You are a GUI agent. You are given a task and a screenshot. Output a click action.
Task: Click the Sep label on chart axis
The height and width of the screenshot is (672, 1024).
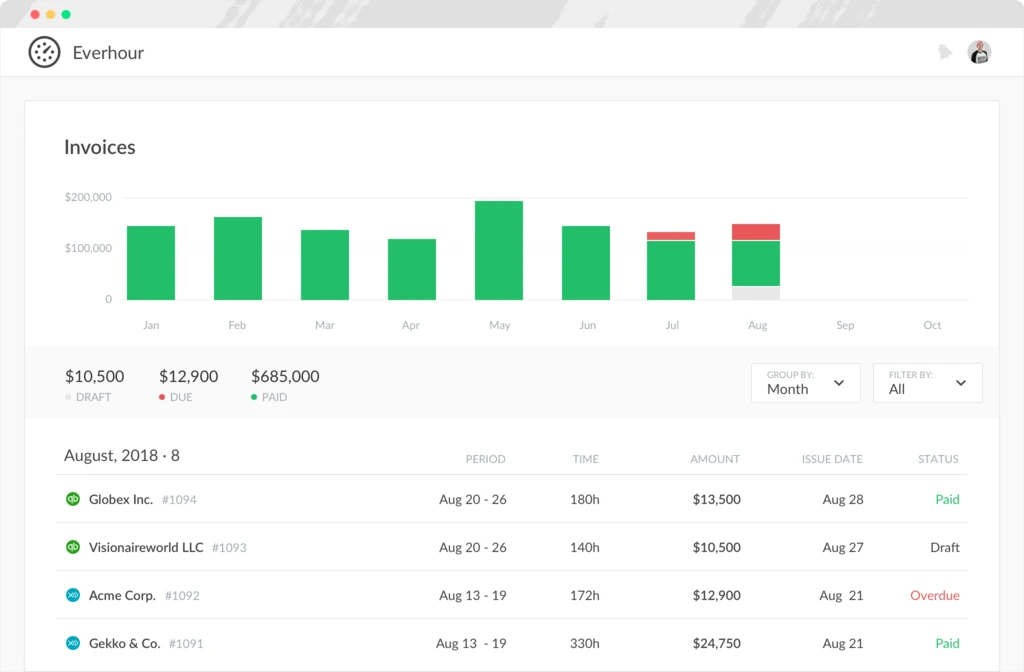click(845, 325)
